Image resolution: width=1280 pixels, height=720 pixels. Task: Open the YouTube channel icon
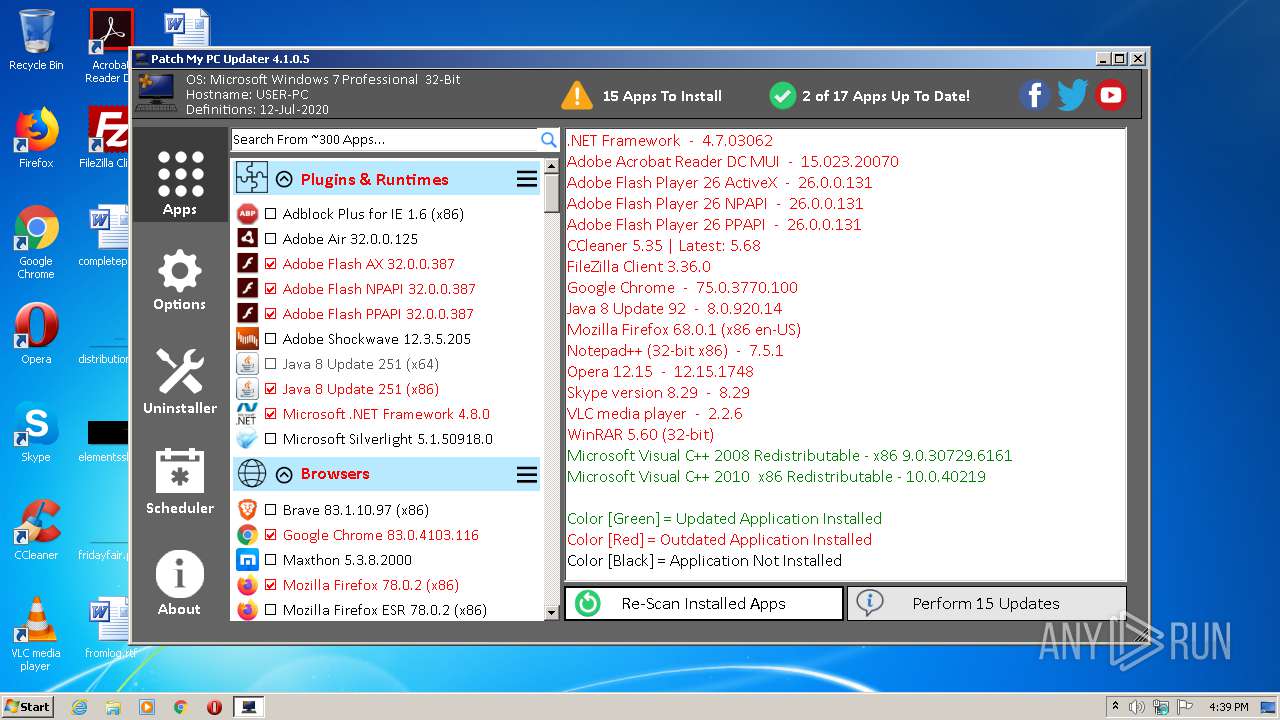coord(1110,95)
